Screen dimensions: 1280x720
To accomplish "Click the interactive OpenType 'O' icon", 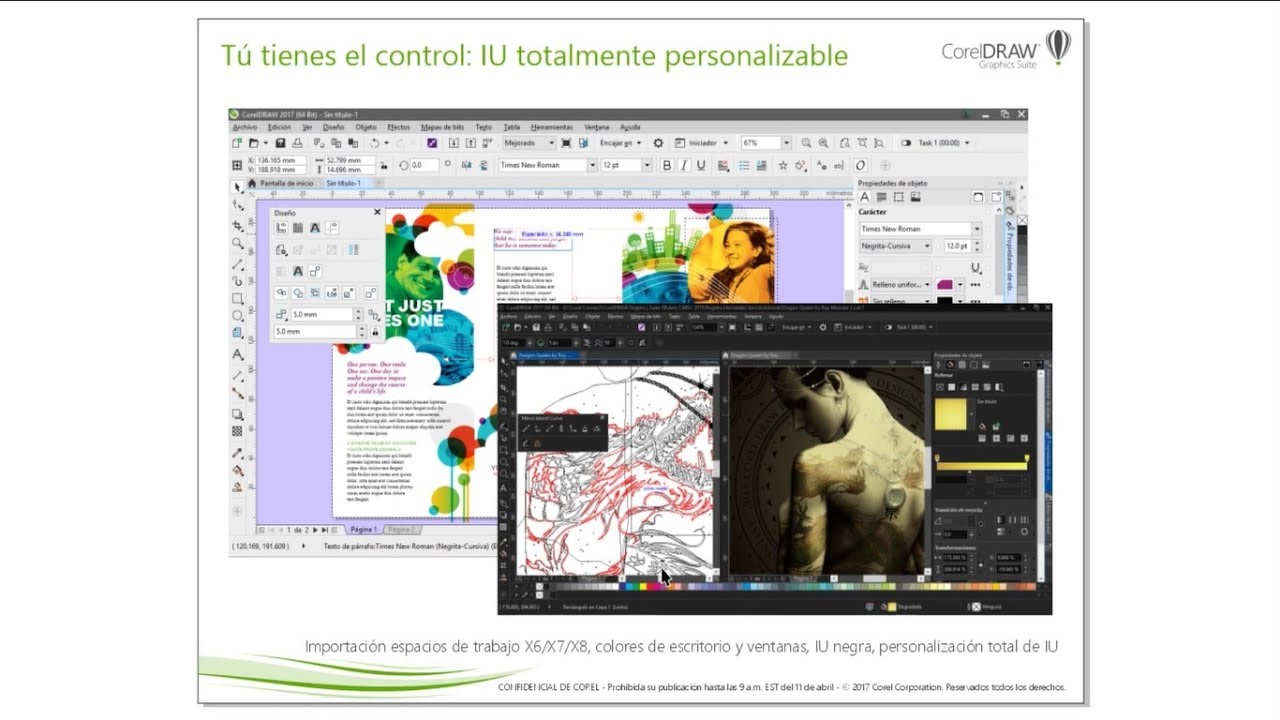I will click(x=860, y=166).
